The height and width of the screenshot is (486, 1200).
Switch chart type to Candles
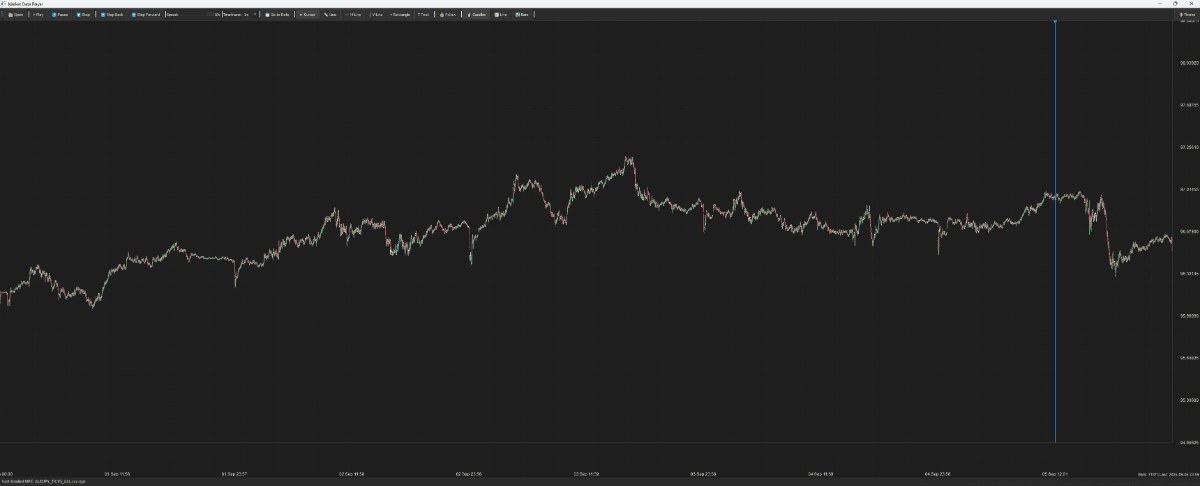476,15
